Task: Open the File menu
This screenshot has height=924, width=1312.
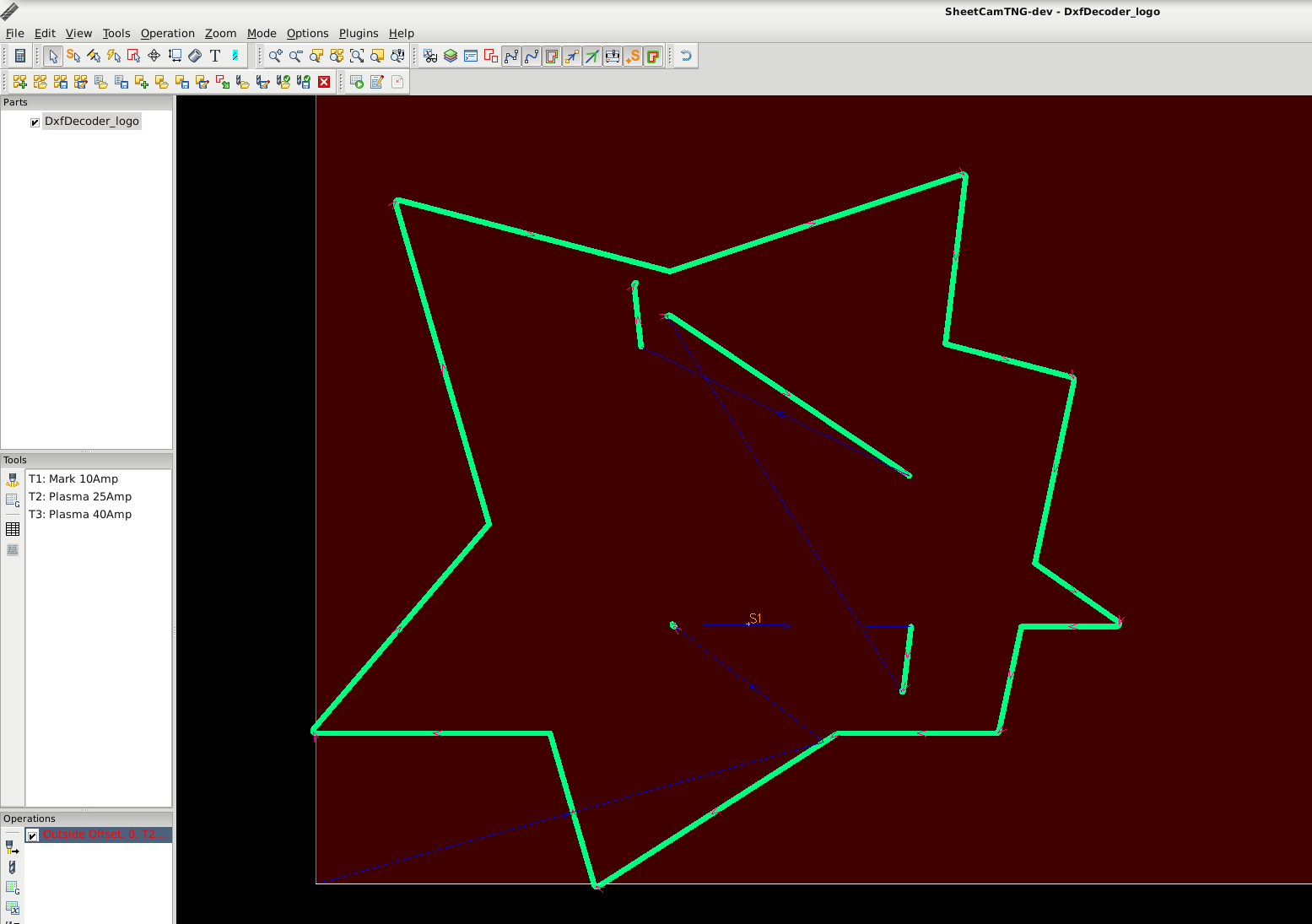Action: (x=15, y=33)
